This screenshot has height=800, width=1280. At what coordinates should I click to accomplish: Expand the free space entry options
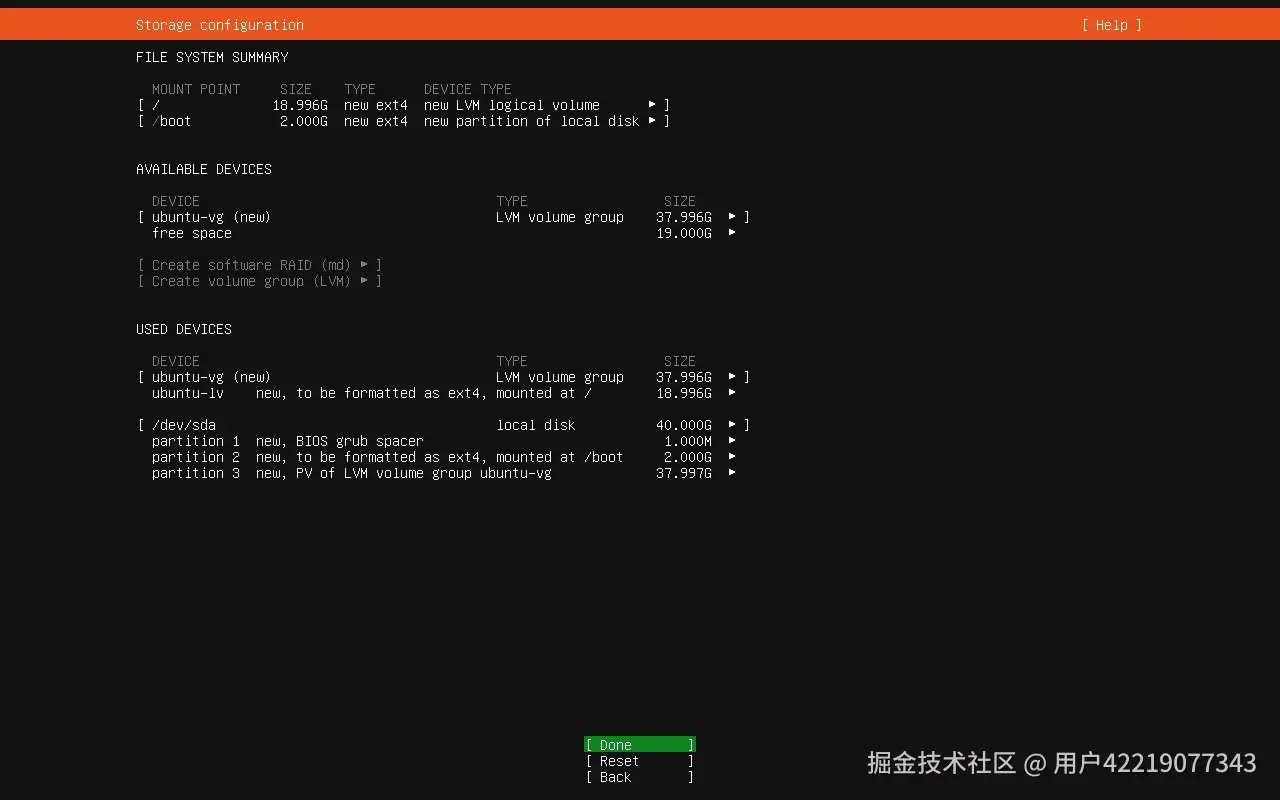tap(731, 233)
